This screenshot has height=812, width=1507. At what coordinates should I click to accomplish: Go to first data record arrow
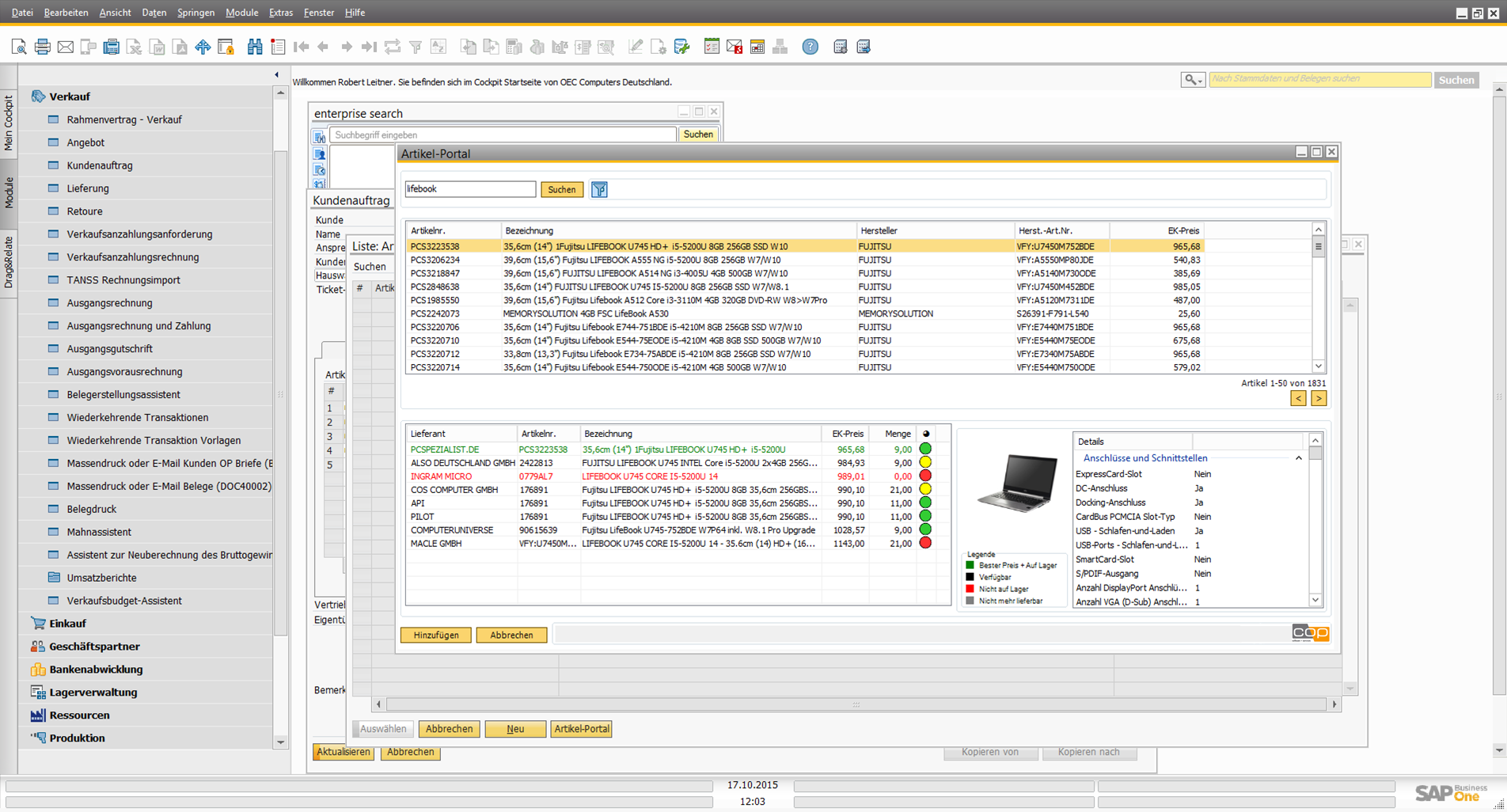pyautogui.click(x=301, y=47)
